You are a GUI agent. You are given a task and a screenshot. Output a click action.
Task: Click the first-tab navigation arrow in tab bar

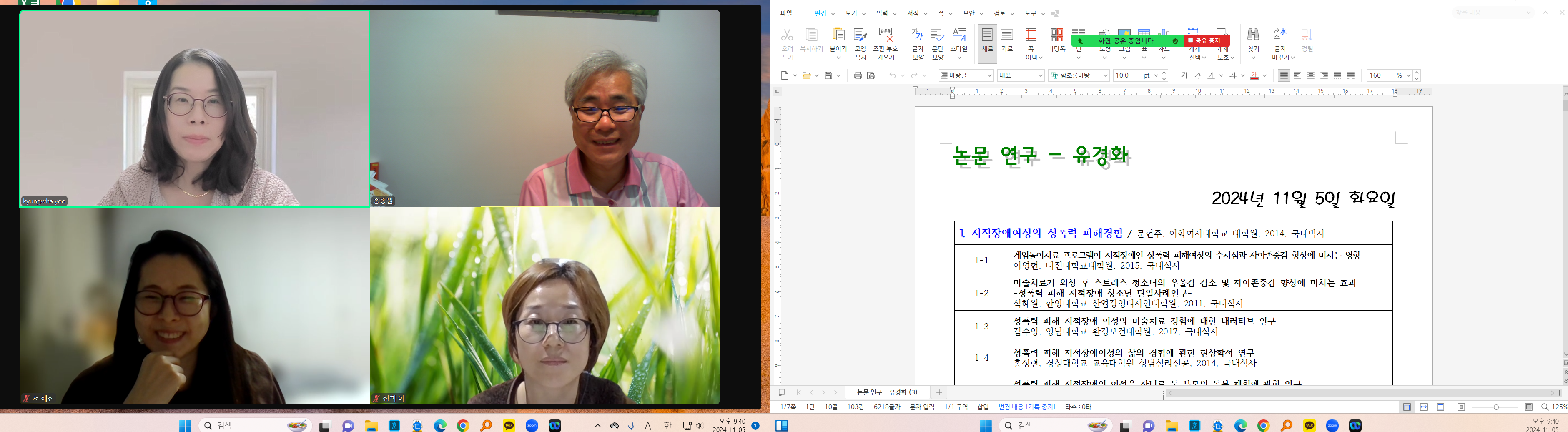click(x=799, y=392)
